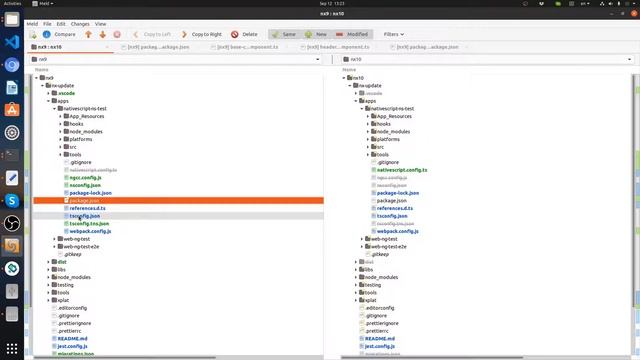Select references.d.ts in left pane

[x=87, y=209]
